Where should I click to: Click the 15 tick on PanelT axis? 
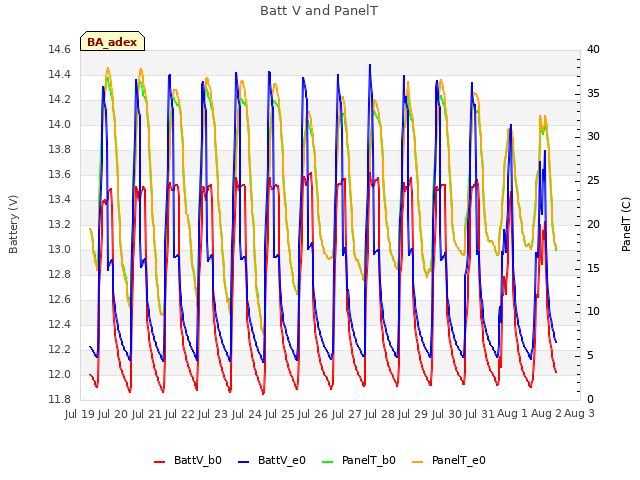593,268
